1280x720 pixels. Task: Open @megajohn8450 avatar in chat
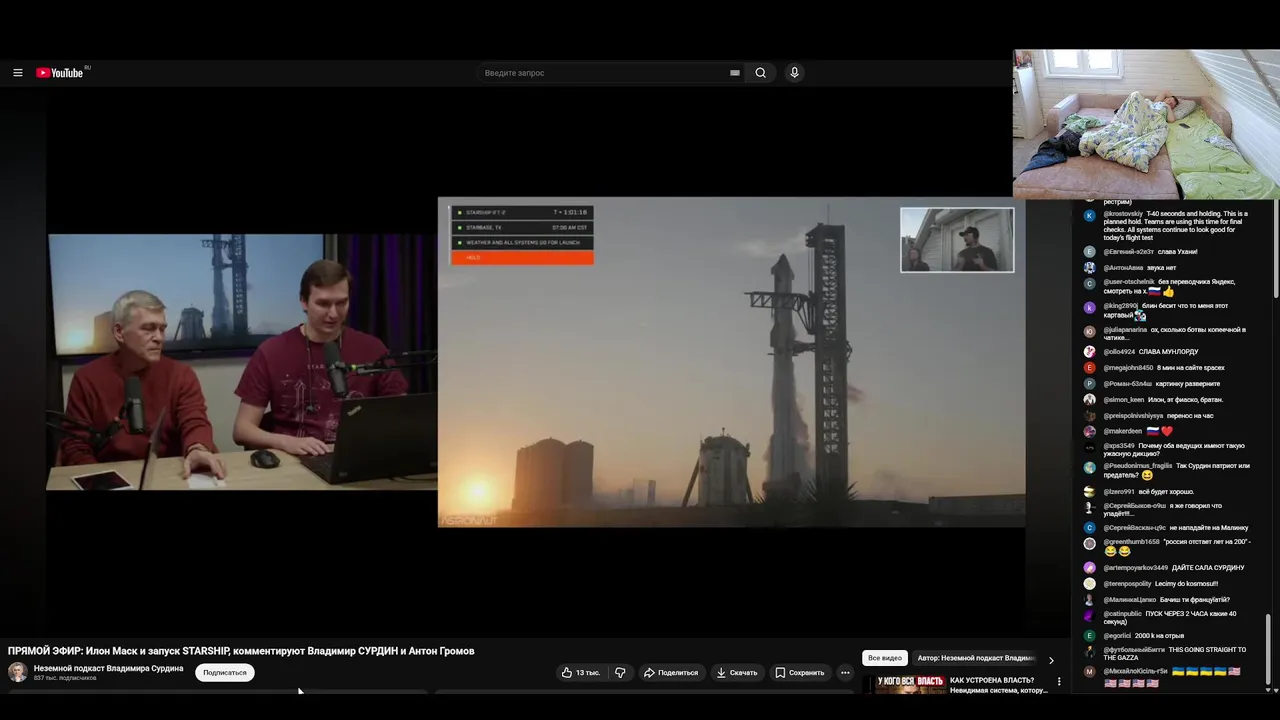pos(1090,368)
